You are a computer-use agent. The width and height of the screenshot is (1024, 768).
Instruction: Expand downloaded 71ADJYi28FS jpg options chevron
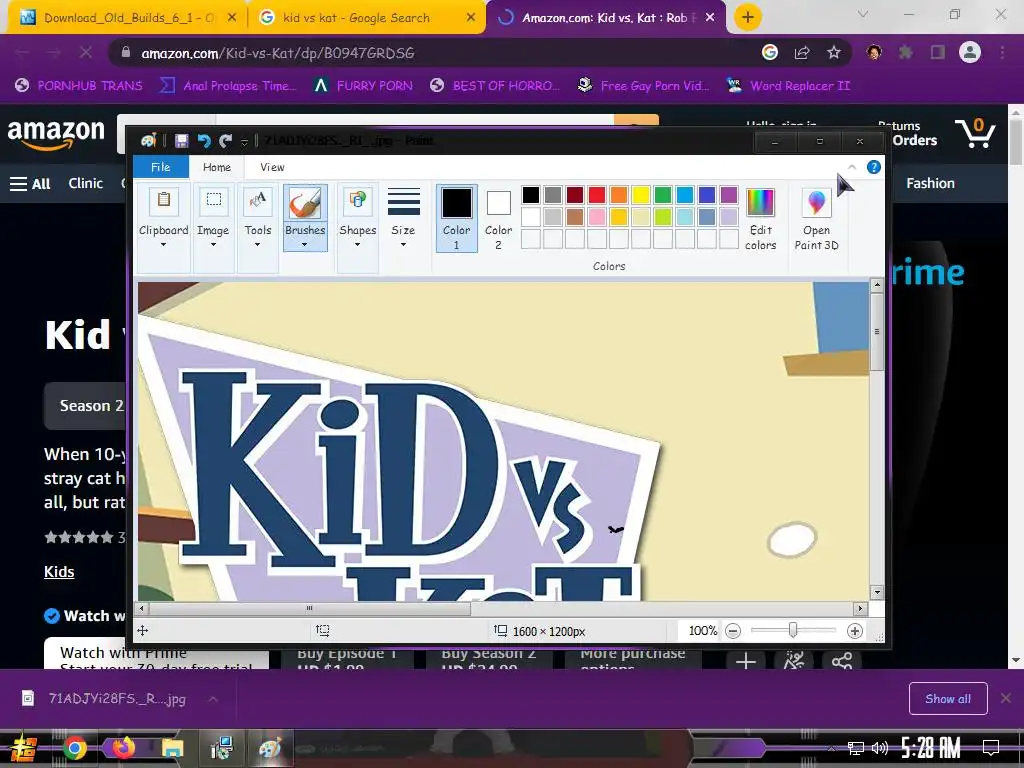[x=213, y=699]
